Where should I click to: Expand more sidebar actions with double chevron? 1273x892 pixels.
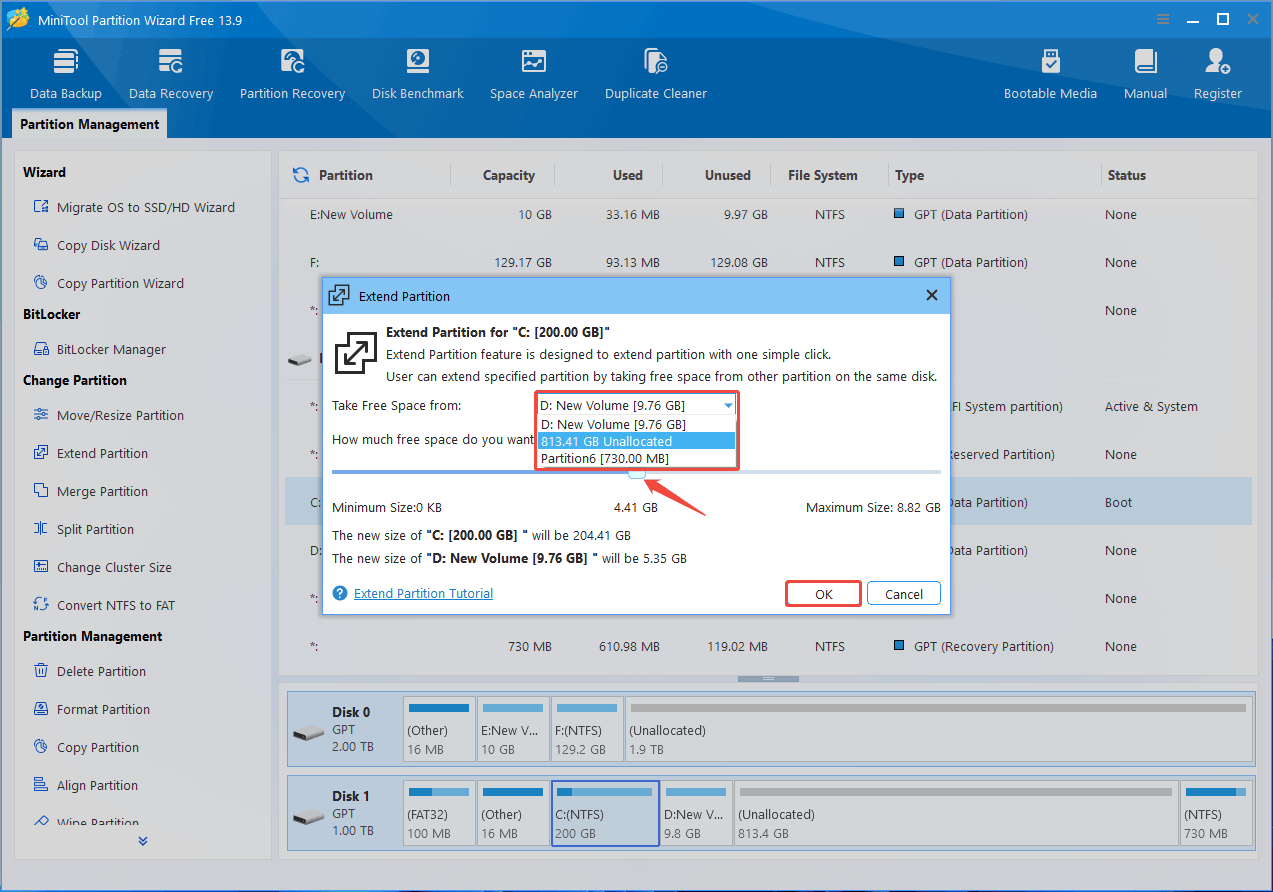click(143, 841)
